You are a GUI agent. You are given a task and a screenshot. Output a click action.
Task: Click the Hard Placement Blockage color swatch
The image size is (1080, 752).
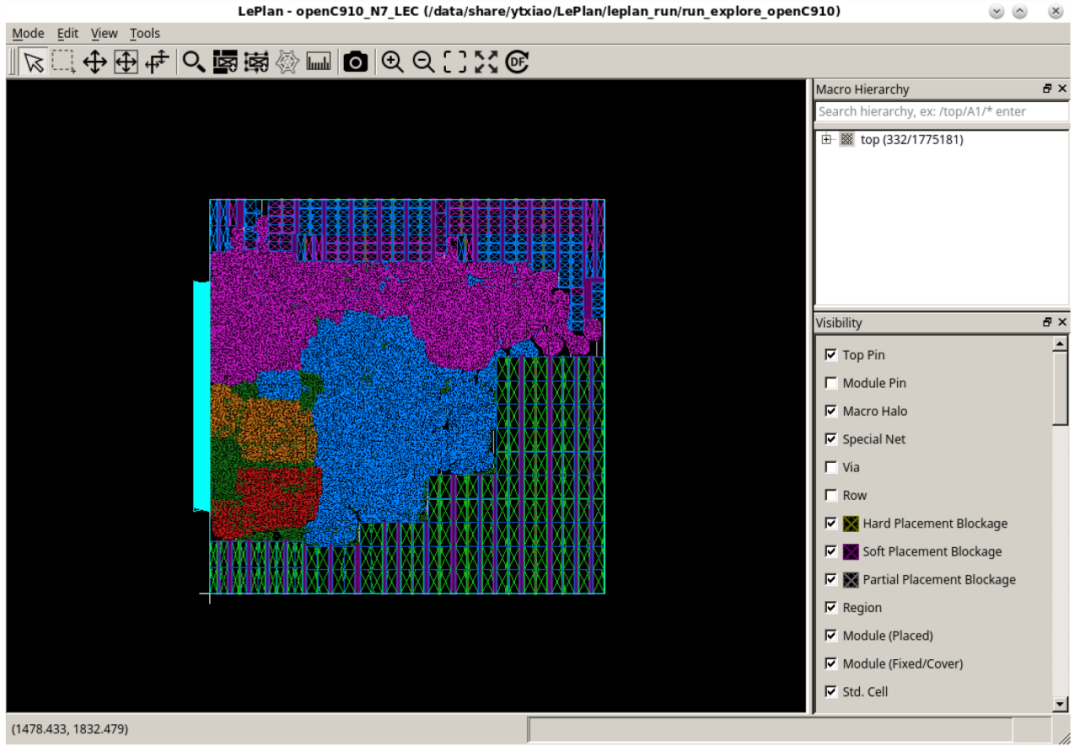[851, 523]
